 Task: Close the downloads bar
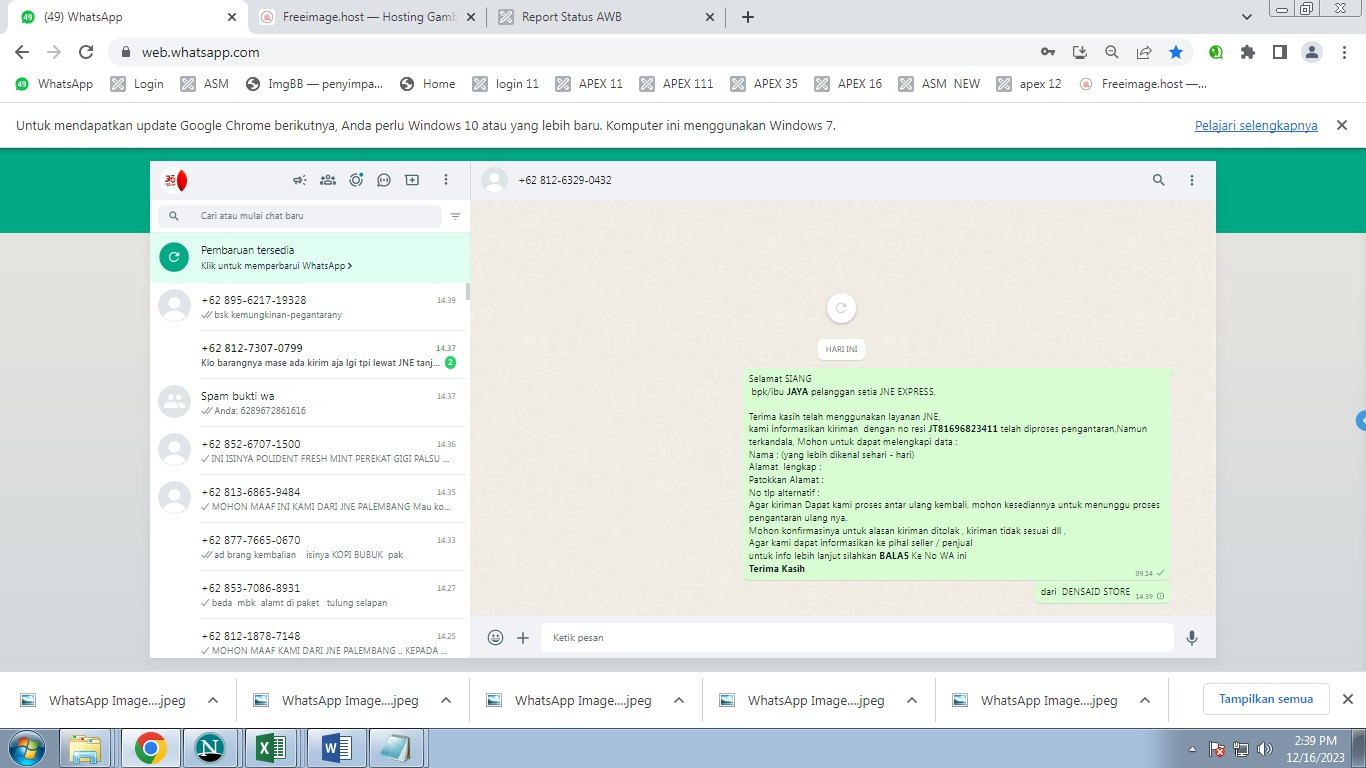[x=1347, y=699]
